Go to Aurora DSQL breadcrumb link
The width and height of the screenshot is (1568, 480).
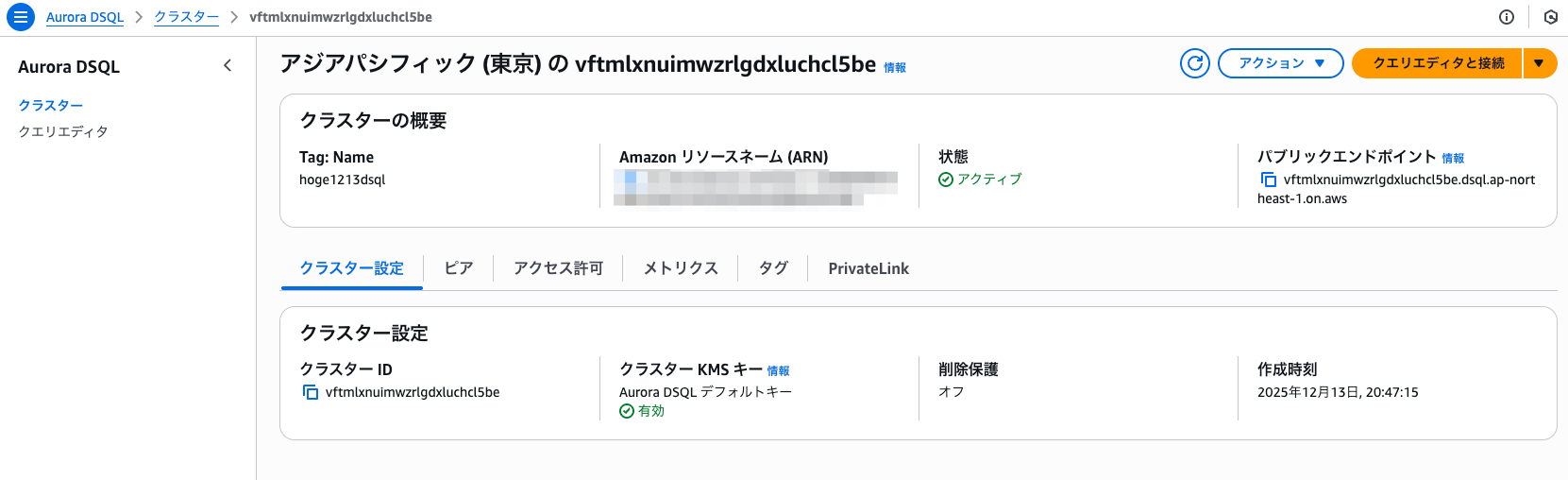coord(85,17)
